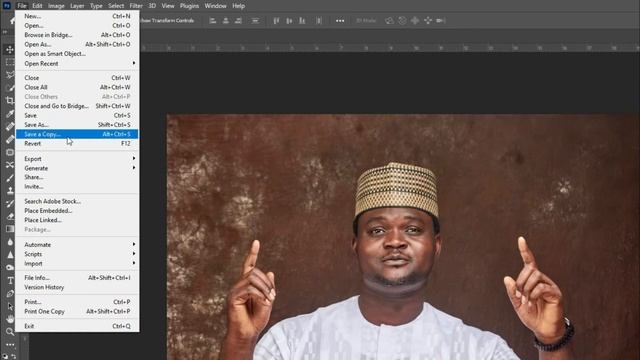The image size is (640, 360).
Task: Choose Share... menu entry
Action: point(77,177)
